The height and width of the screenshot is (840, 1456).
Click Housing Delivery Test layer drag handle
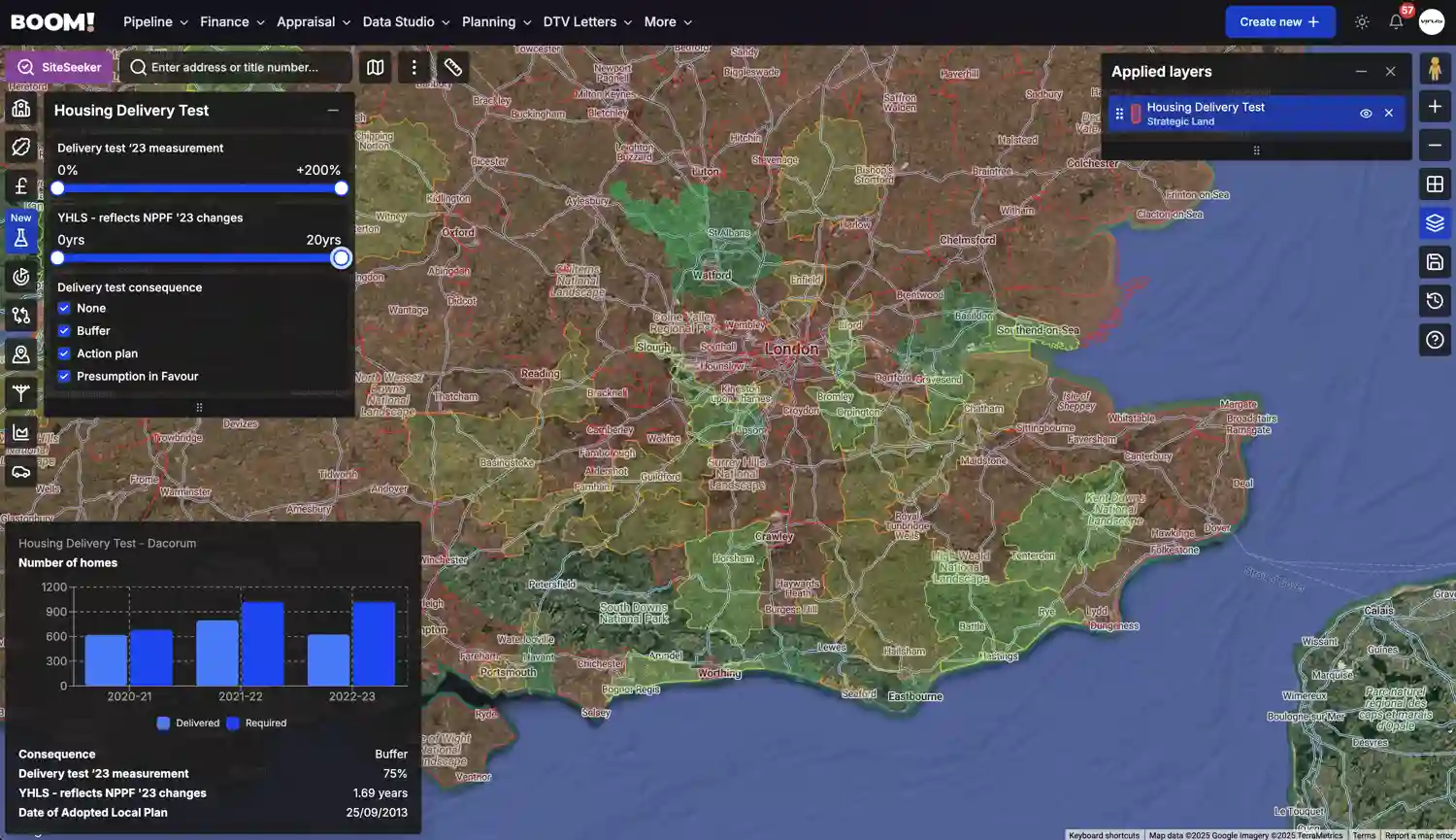(1119, 114)
